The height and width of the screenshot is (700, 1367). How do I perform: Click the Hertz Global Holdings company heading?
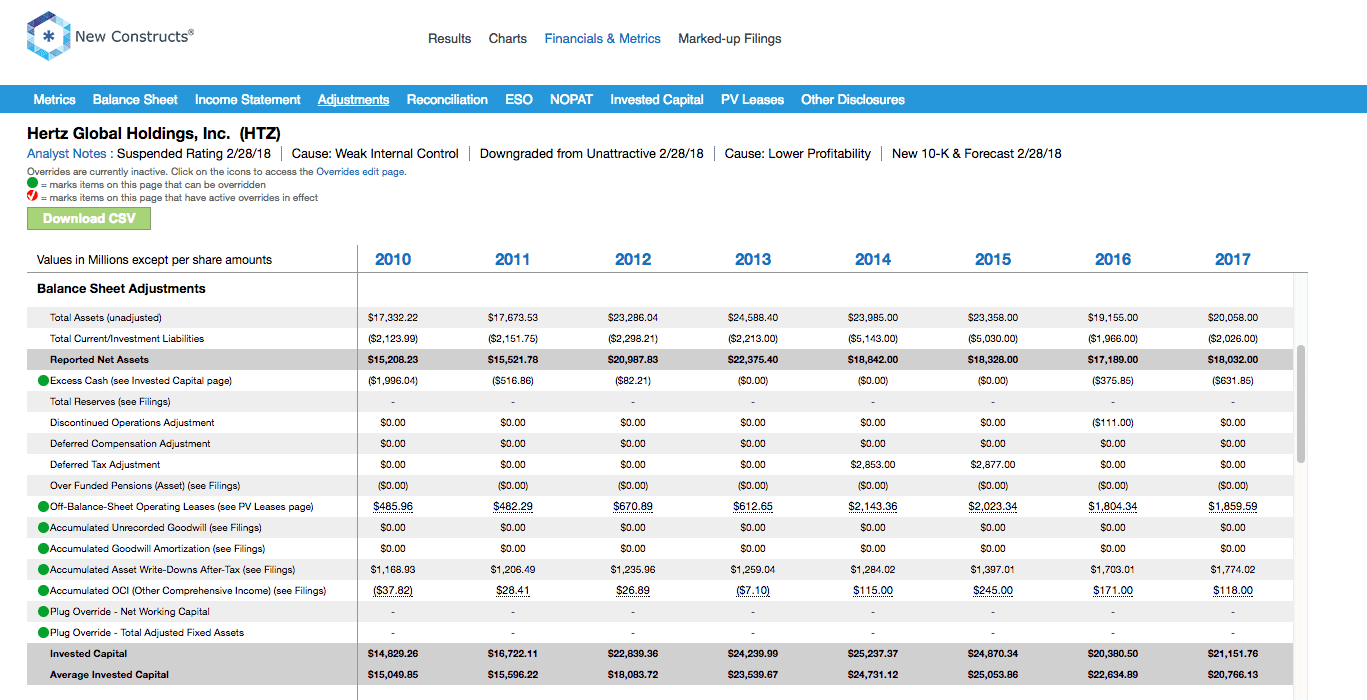coord(154,133)
